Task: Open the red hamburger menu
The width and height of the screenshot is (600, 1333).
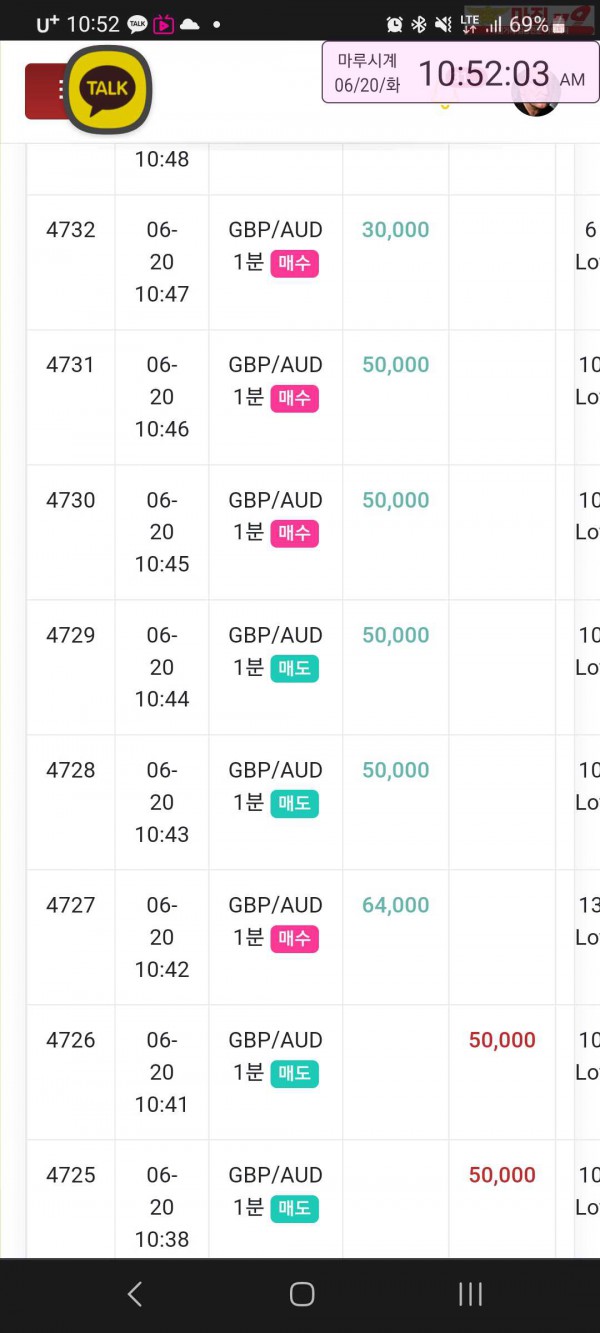Action: coord(45,91)
